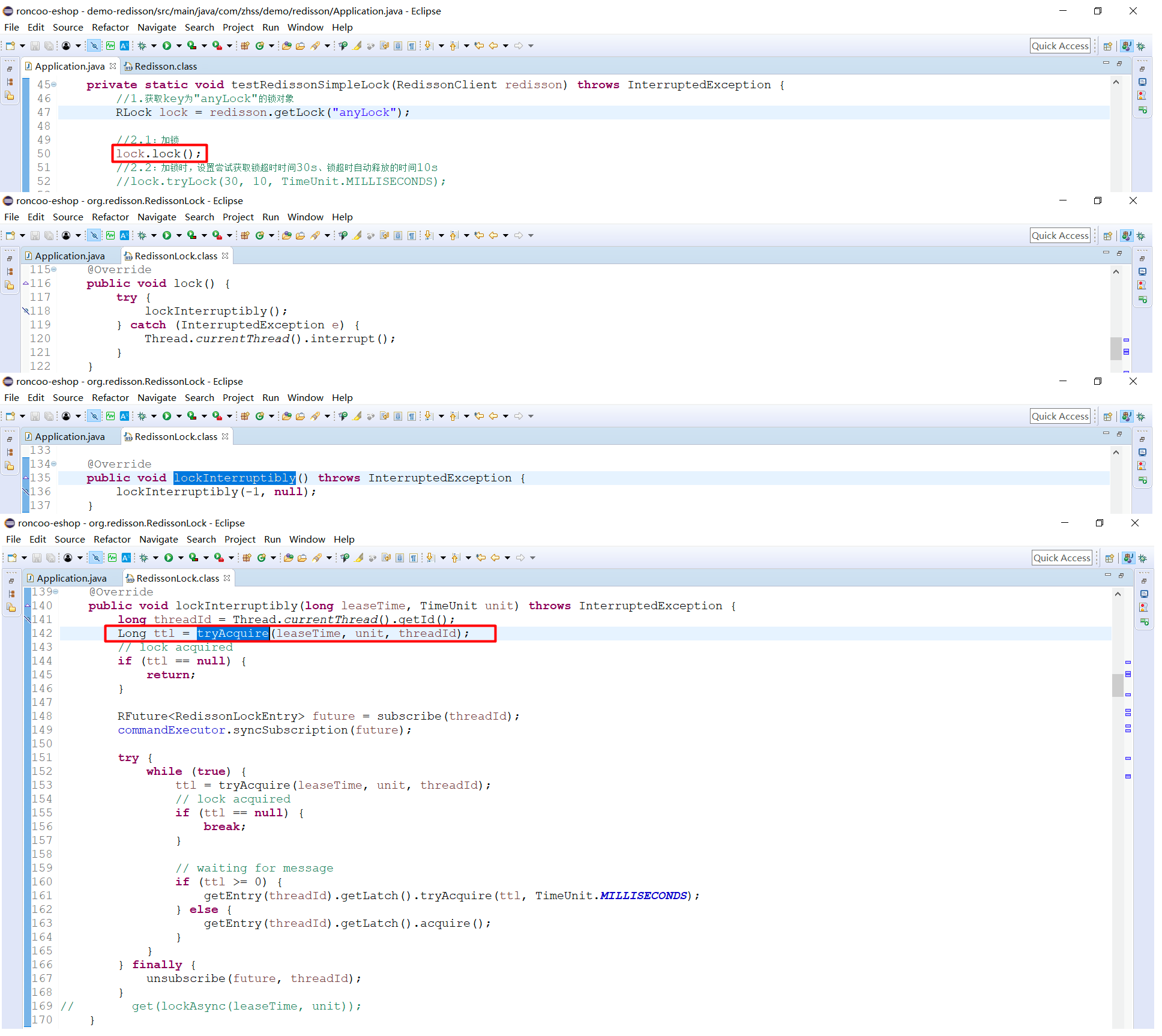Click the blue A icon in the tryAcquire window toolbar
The height and width of the screenshot is (1036, 1162).
click(x=126, y=558)
